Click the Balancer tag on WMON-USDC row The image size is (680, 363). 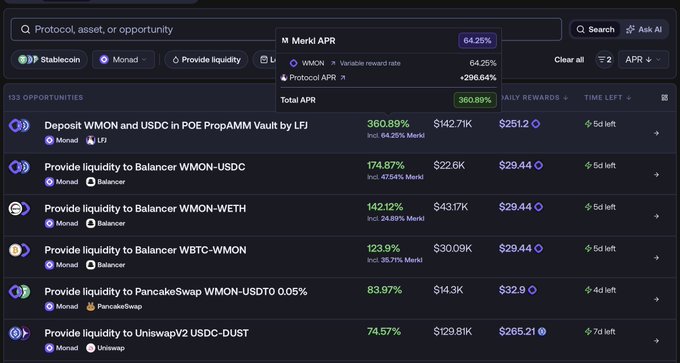(x=105, y=182)
